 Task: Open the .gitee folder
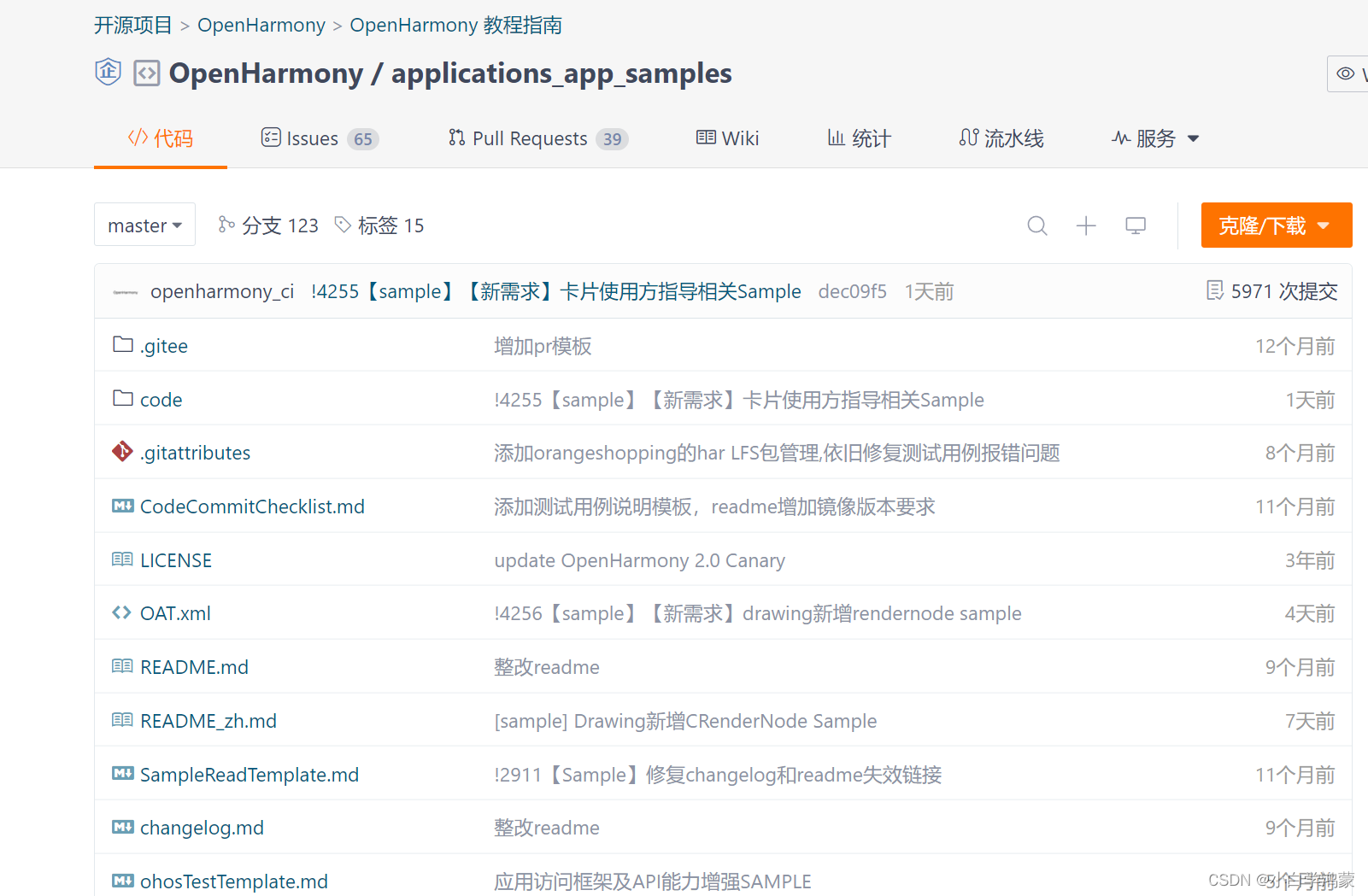(164, 346)
